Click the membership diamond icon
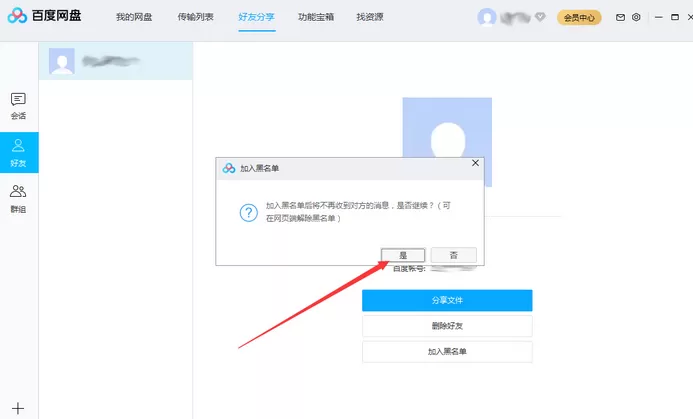This screenshot has width=693, height=419. click(x=540, y=17)
